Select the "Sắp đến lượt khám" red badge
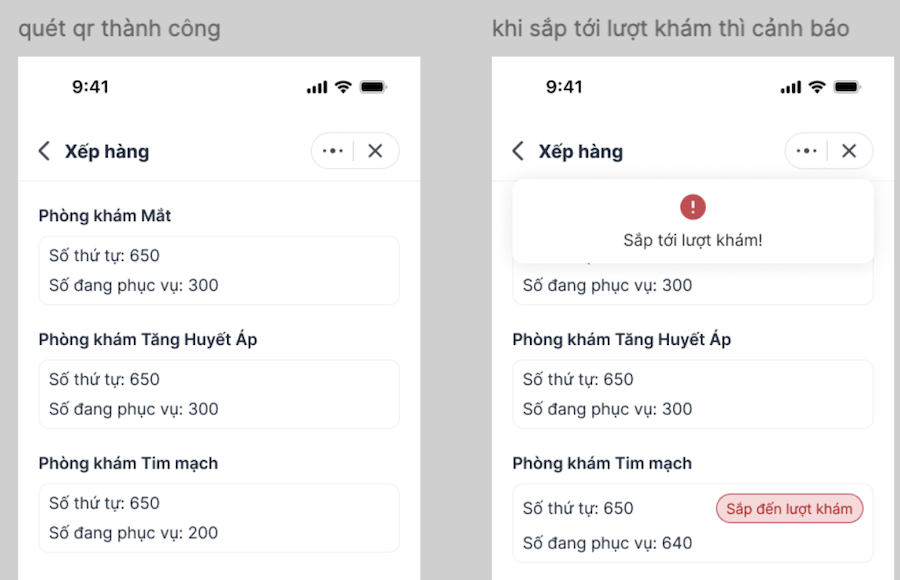 pos(789,509)
